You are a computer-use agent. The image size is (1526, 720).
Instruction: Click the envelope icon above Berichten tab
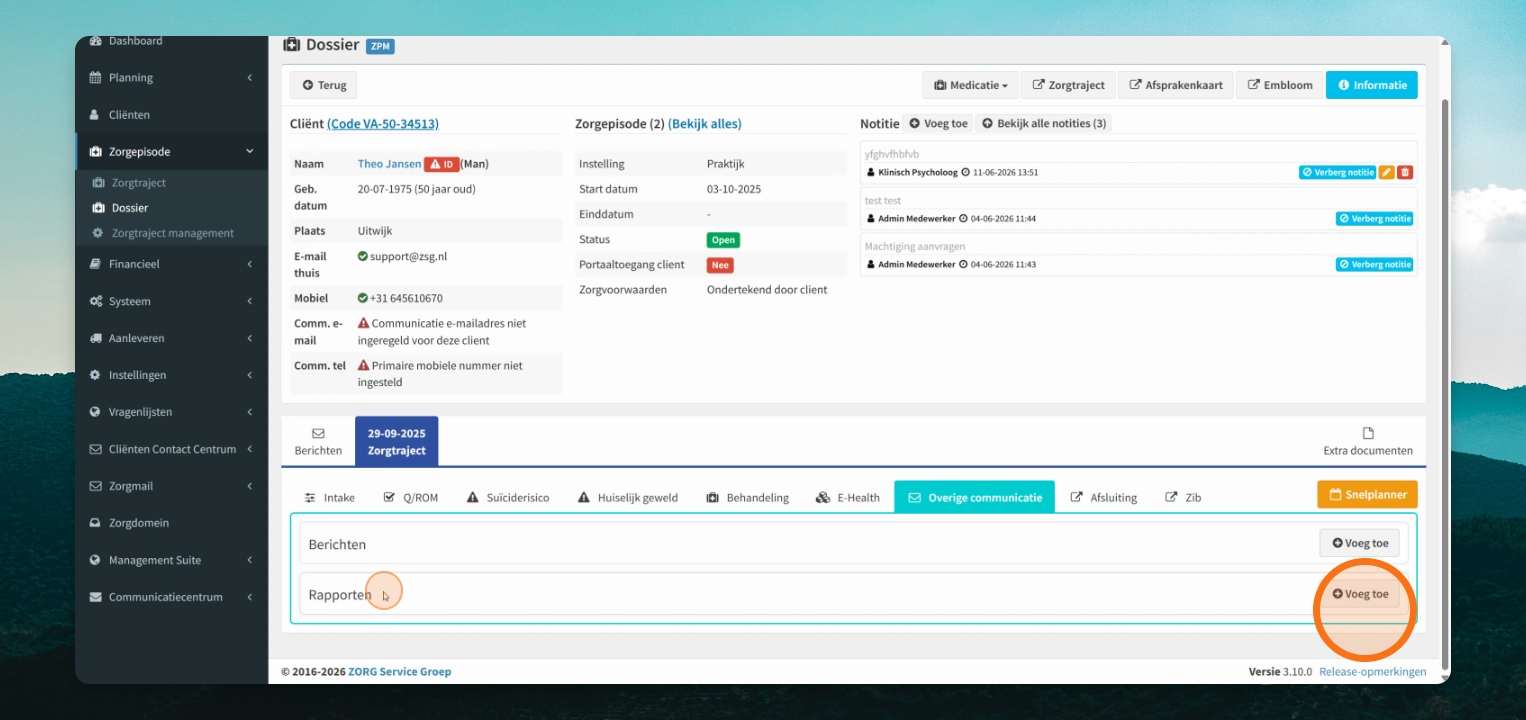tap(318, 433)
